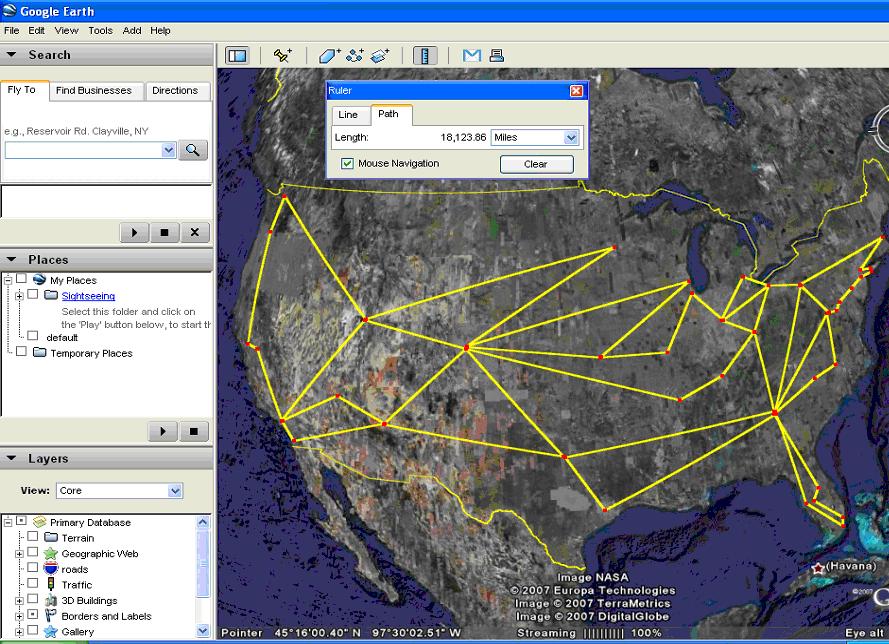Switch to the Directions tab
Image resolution: width=889 pixels, height=644 pixels.
coord(175,91)
